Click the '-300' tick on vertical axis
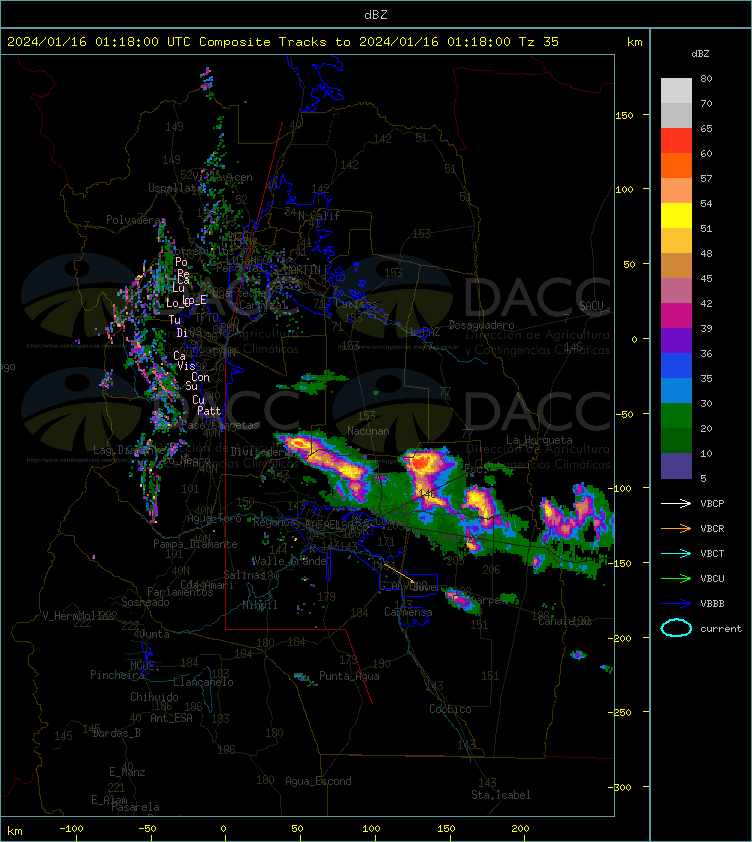The width and height of the screenshot is (752, 842). tap(622, 787)
